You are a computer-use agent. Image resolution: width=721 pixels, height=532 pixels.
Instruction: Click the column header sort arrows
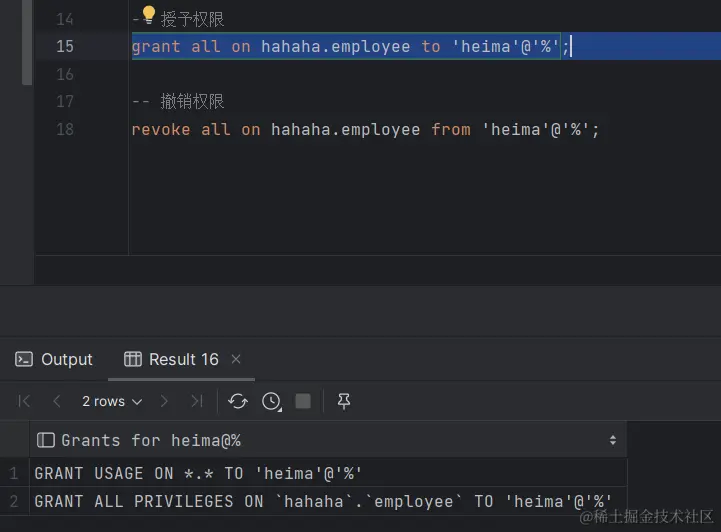tap(612, 440)
